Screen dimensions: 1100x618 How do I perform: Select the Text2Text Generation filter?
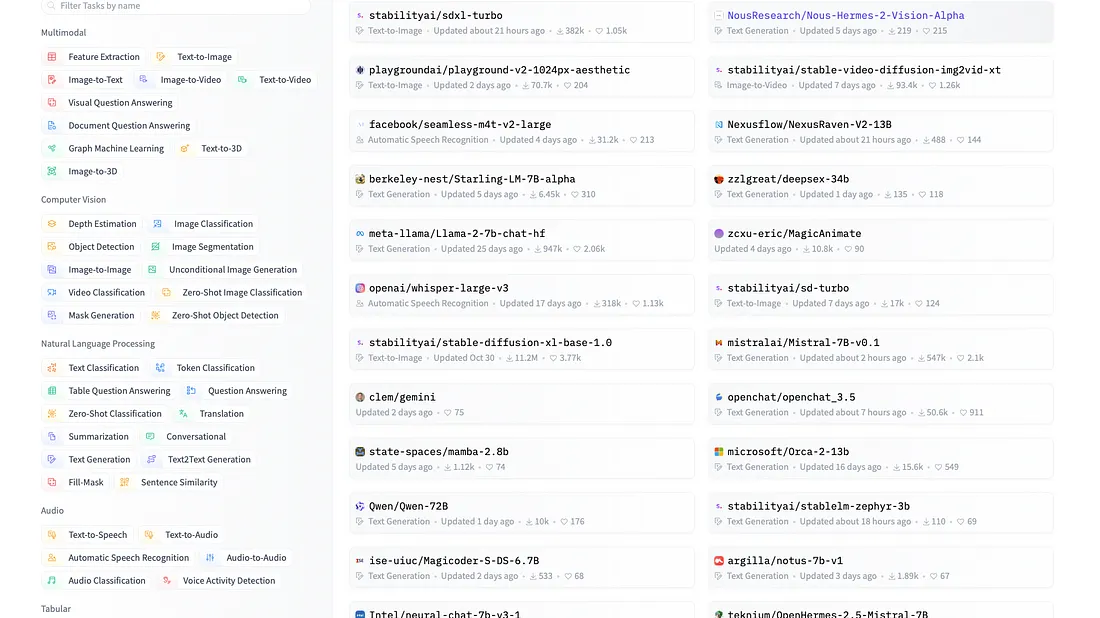[x=199, y=459]
